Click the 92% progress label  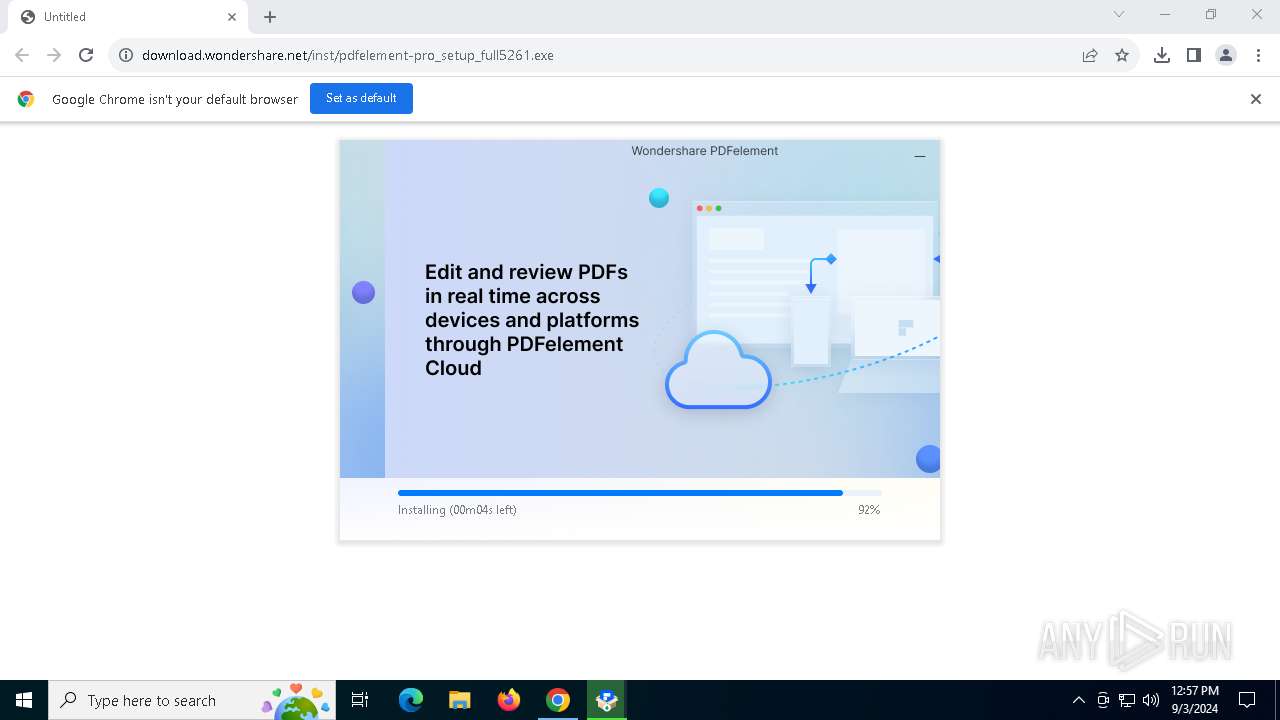pyautogui.click(x=869, y=510)
